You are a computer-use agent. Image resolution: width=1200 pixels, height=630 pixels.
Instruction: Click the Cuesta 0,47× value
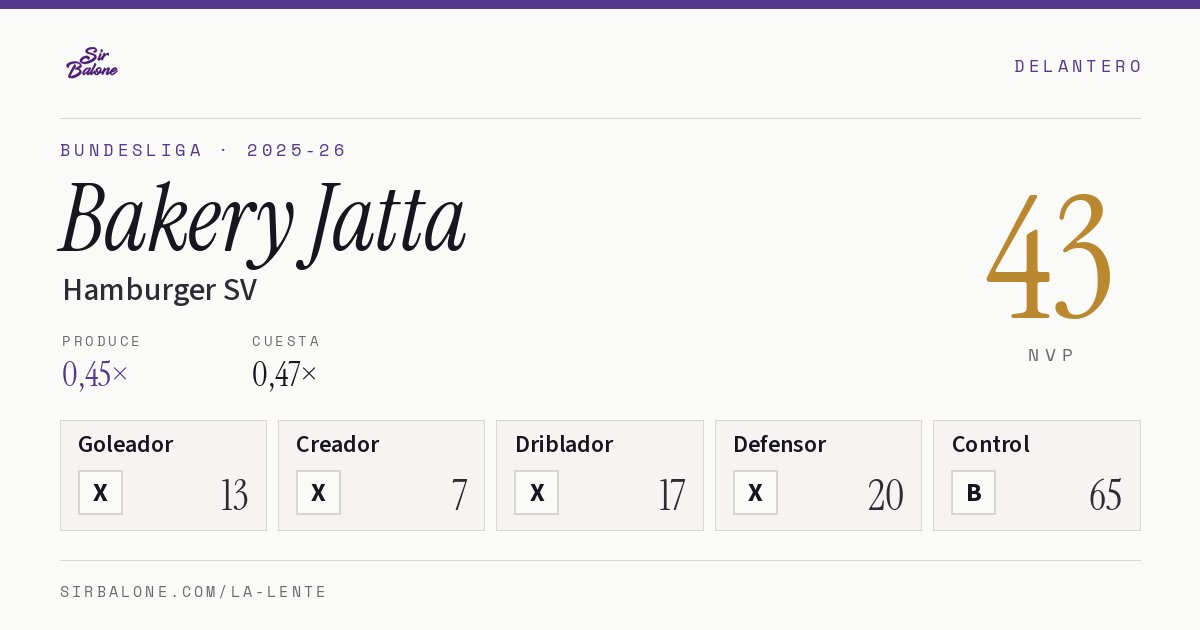(x=285, y=374)
